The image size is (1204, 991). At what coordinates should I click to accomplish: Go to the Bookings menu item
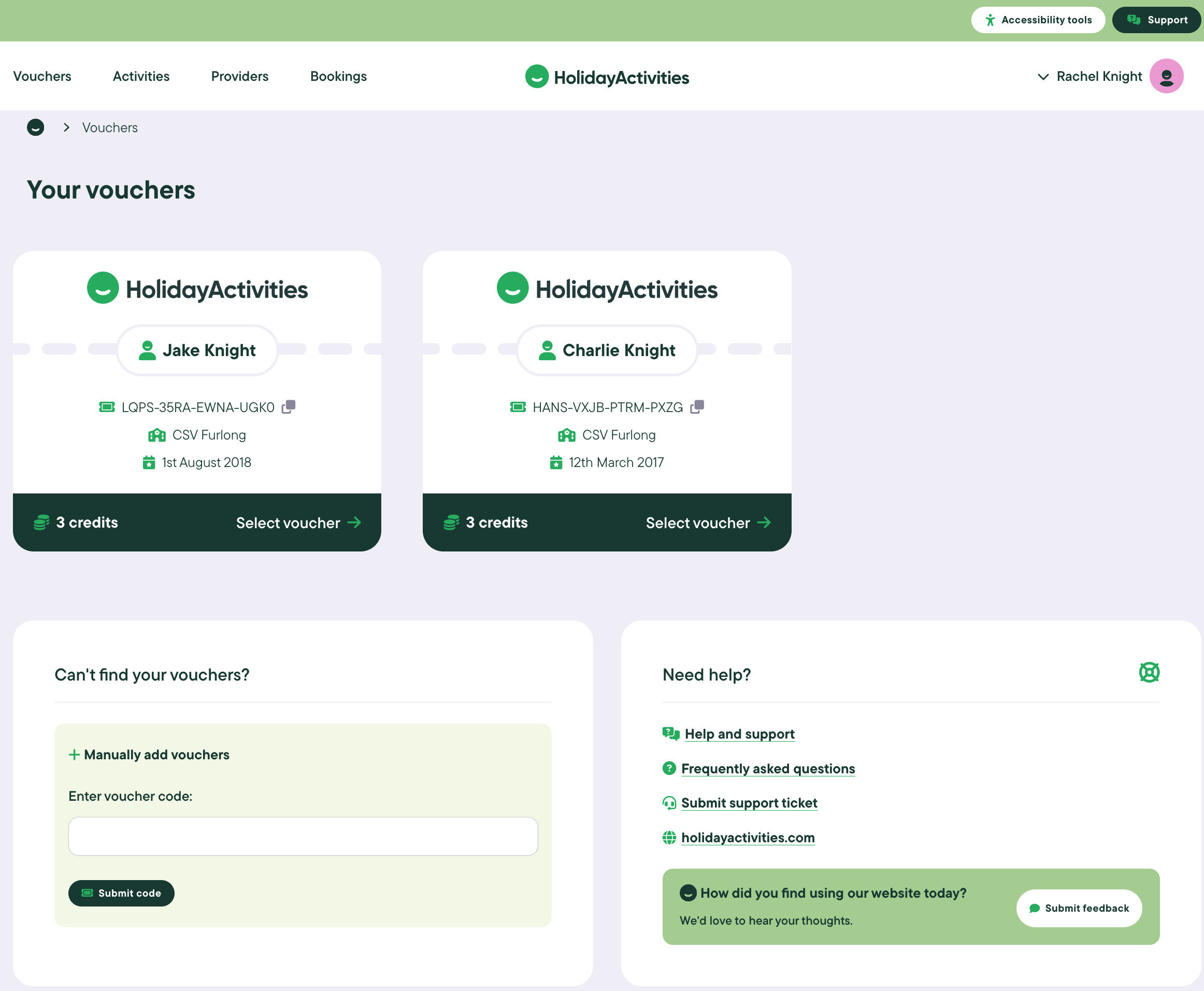(x=338, y=77)
